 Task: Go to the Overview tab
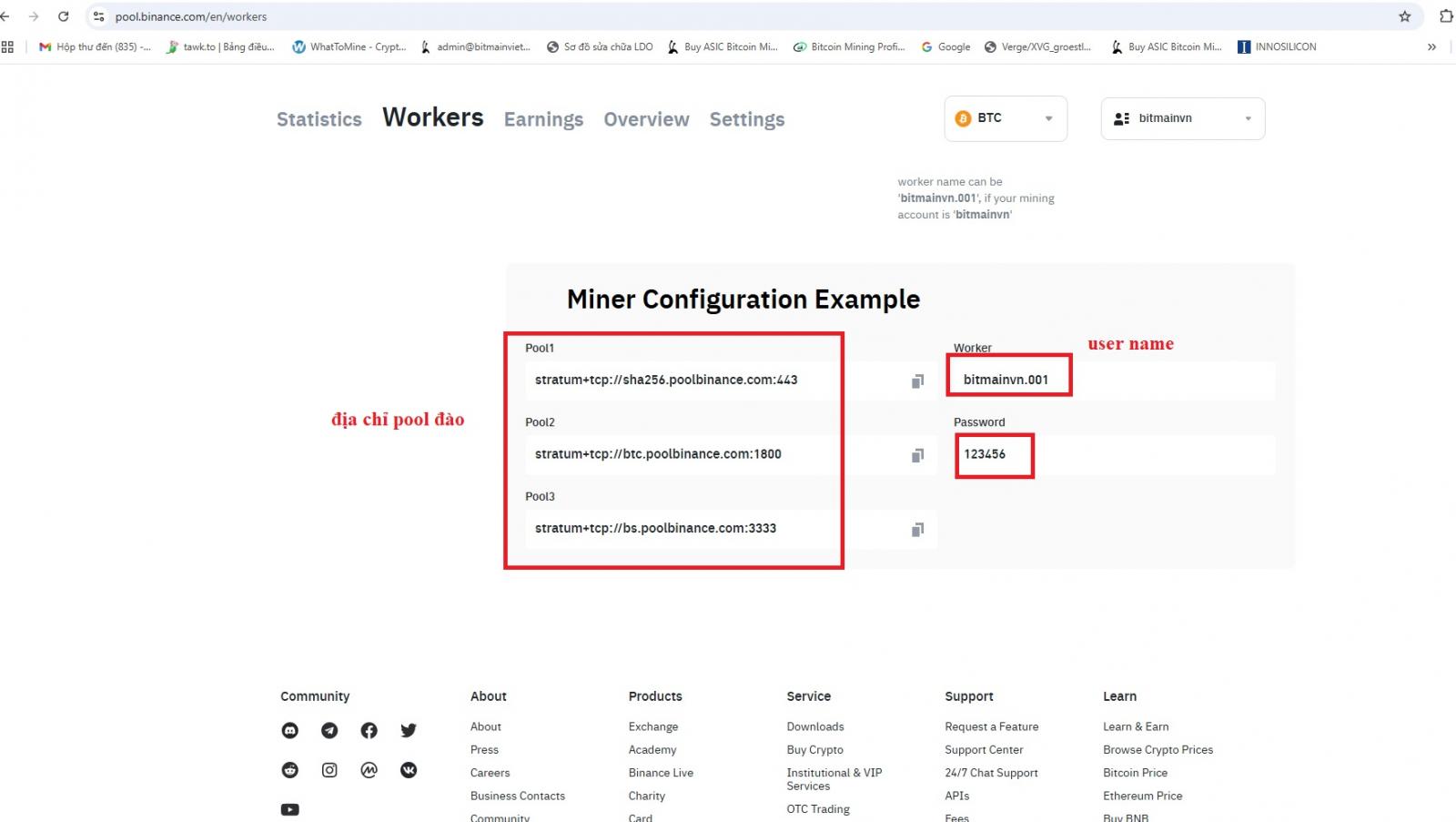(646, 119)
